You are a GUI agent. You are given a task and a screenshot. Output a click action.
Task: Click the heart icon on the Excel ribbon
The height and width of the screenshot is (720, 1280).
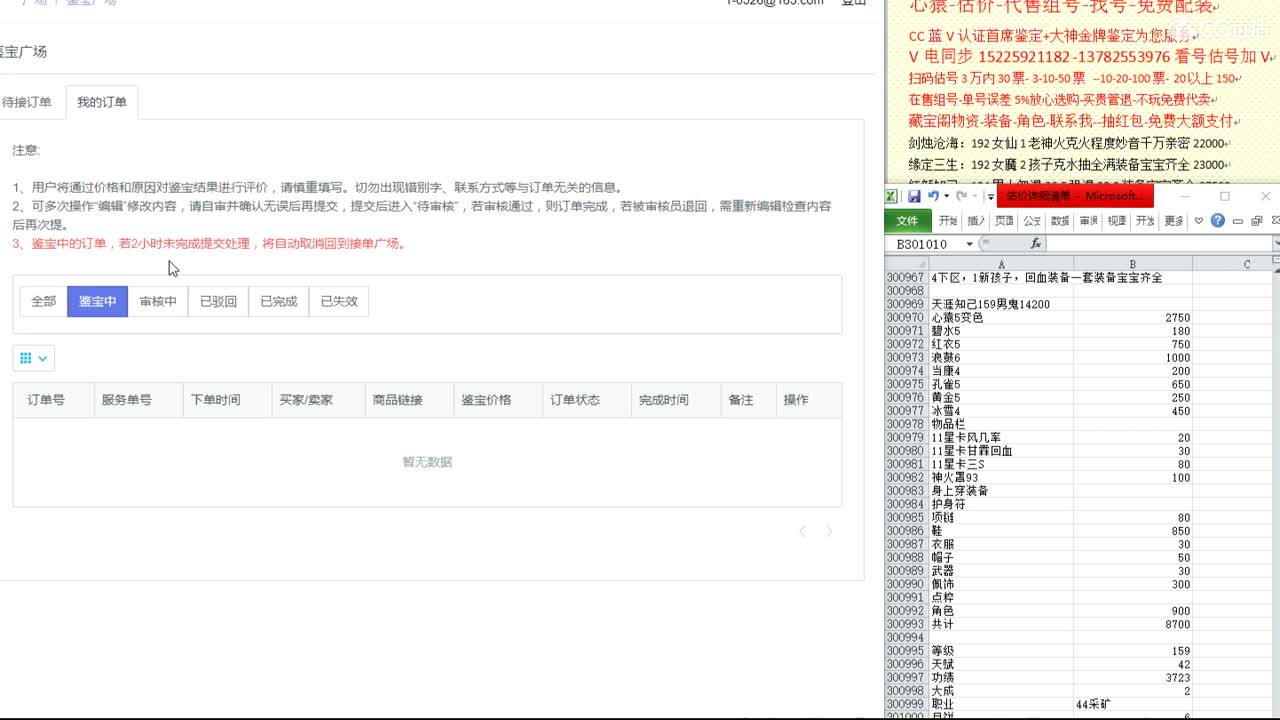click(1198, 221)
